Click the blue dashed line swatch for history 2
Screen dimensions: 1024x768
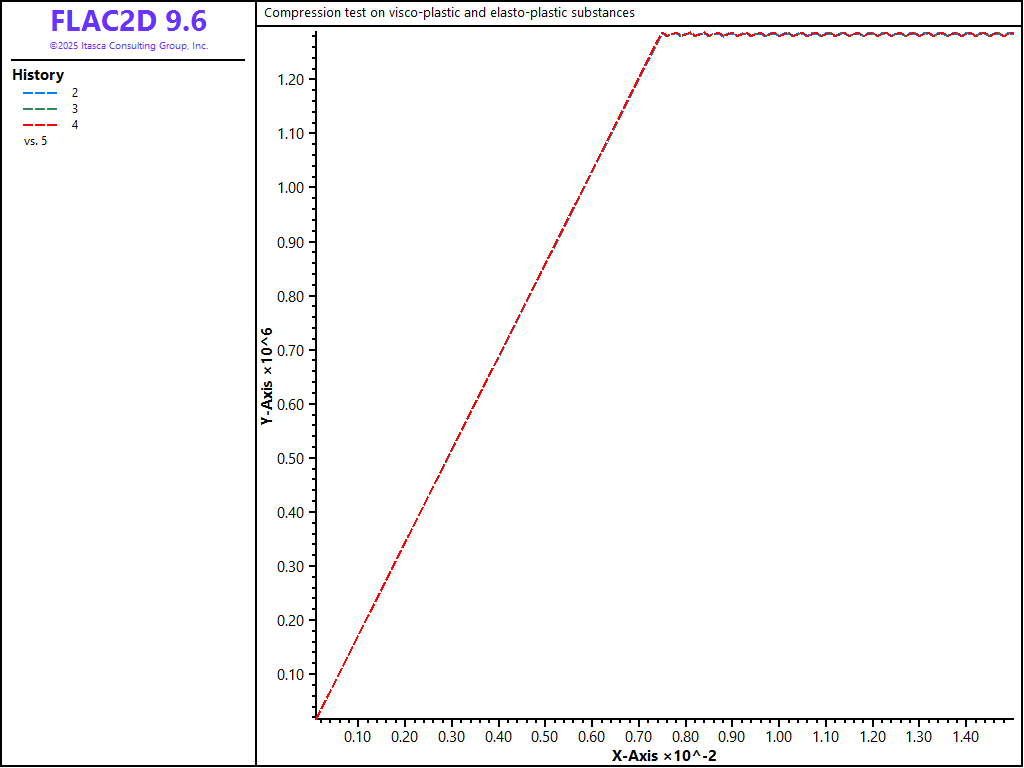(39, 93)
